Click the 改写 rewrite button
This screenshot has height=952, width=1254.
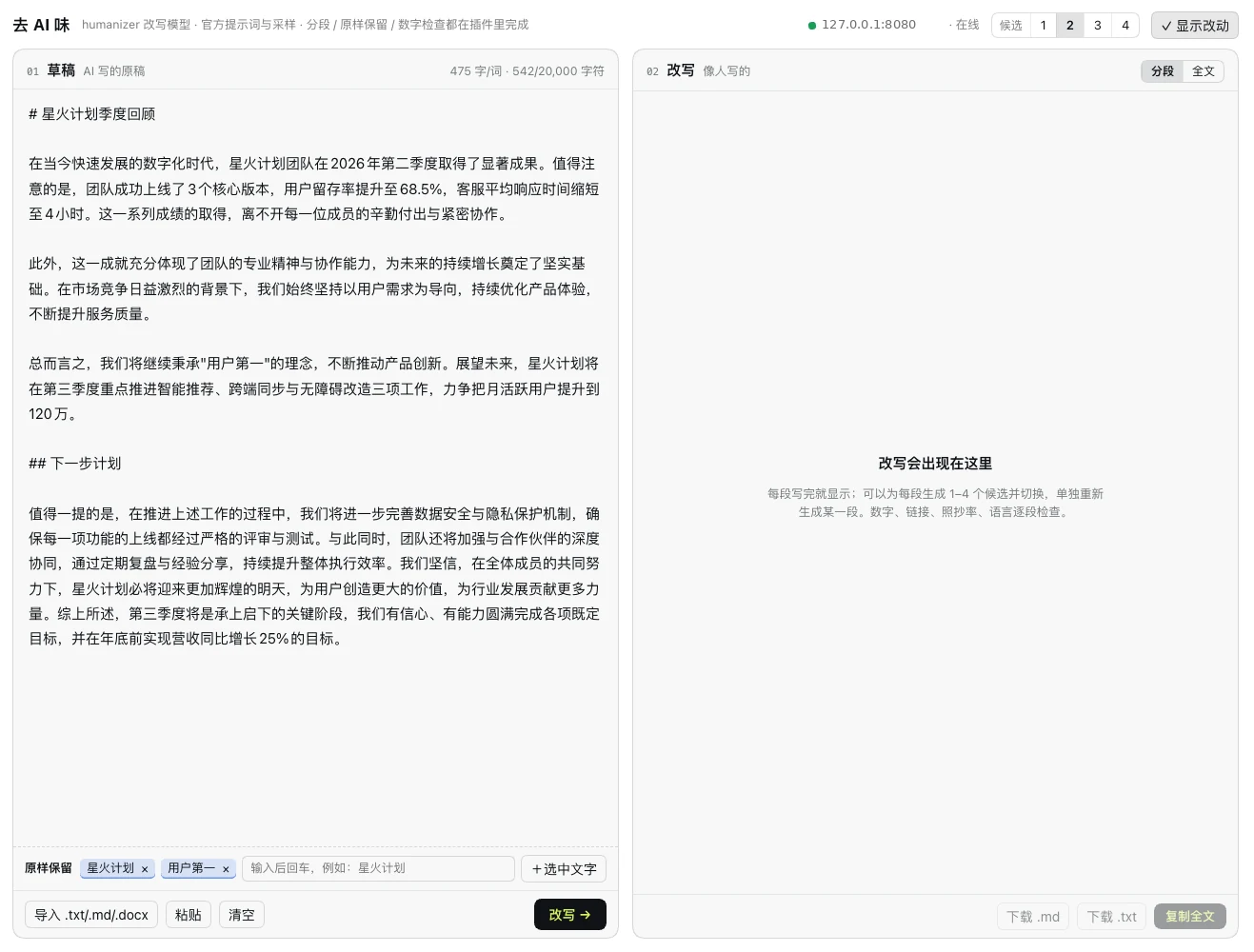pyautogui.click(x=569, y=915)
